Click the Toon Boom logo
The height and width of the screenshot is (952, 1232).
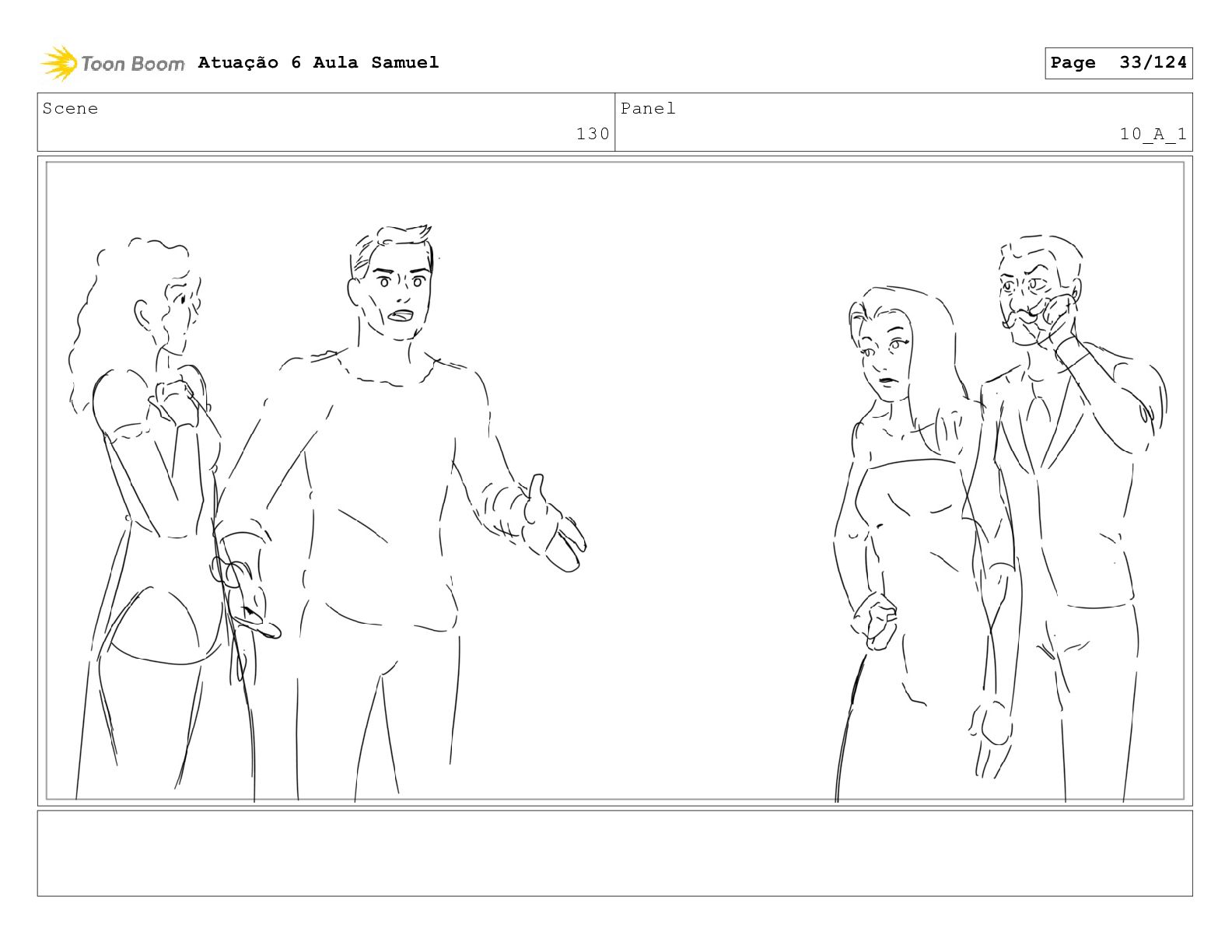[113, 63]
